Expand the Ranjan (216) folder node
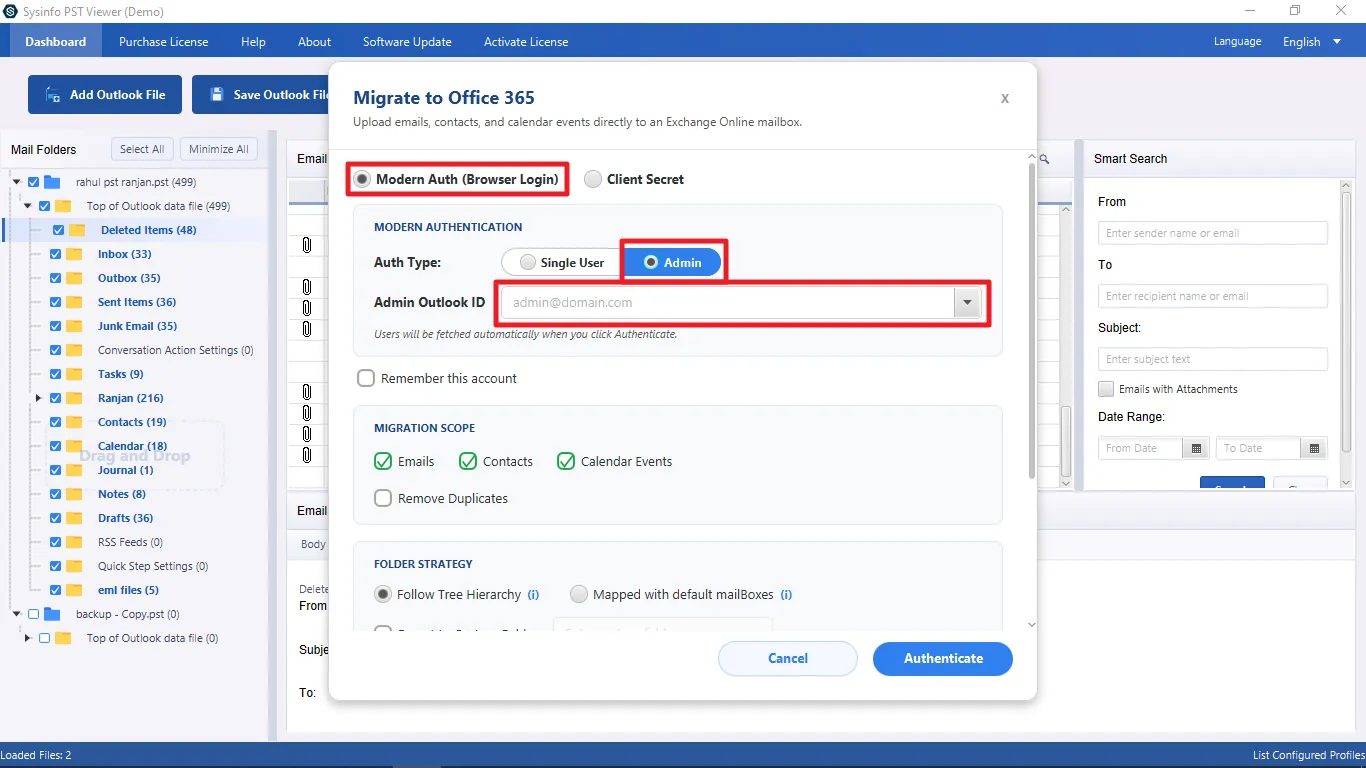 click(x=39, y=398)
